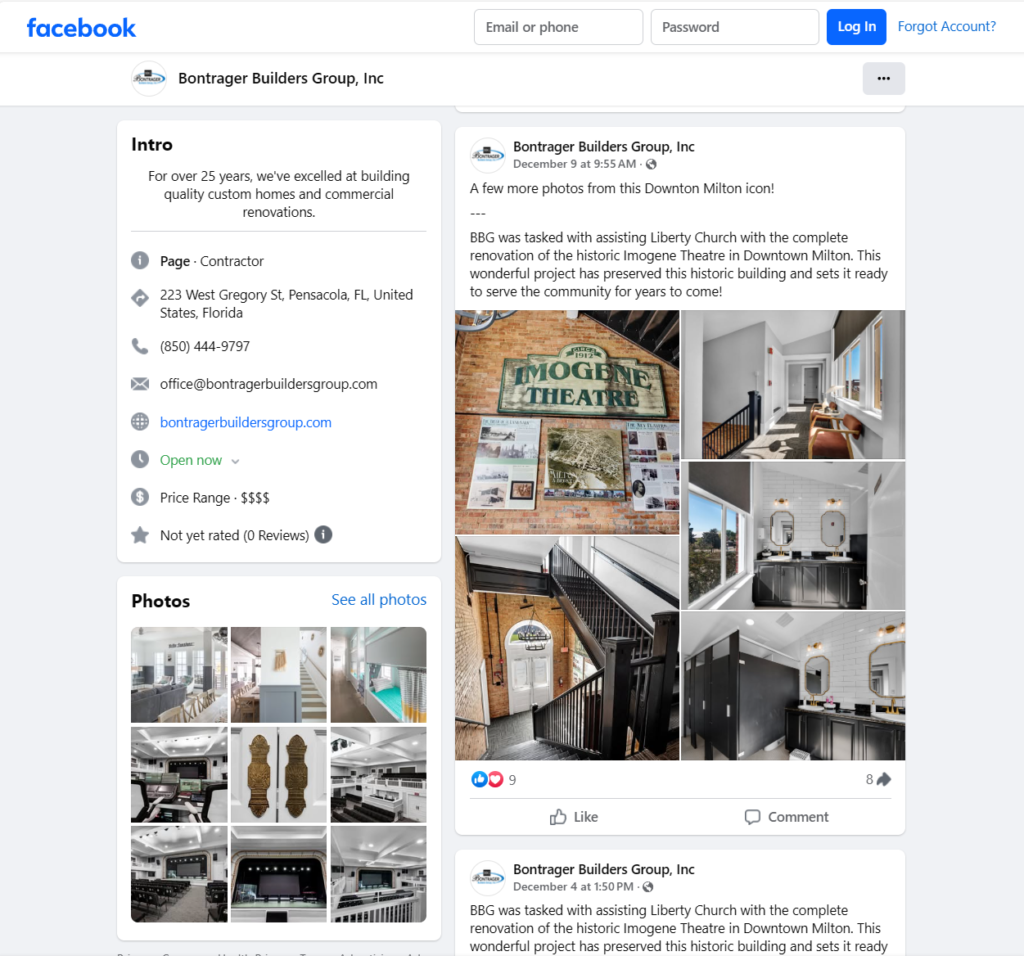The image size is (1024, 956).
Task: Click the Facebook logo in header
Action: click(81, 27)
